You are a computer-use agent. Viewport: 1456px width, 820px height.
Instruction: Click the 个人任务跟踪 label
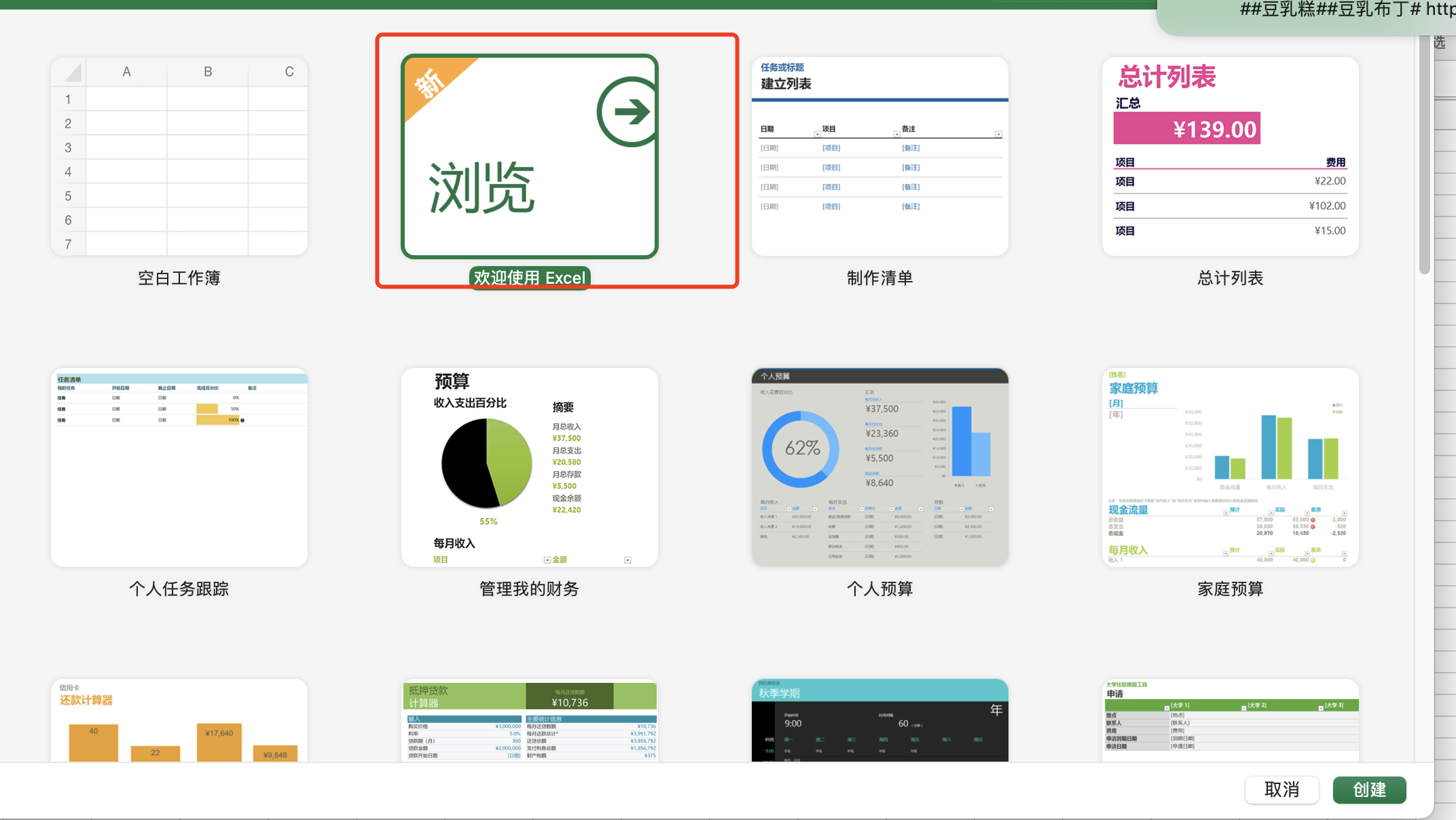click(x=179, y=589)
